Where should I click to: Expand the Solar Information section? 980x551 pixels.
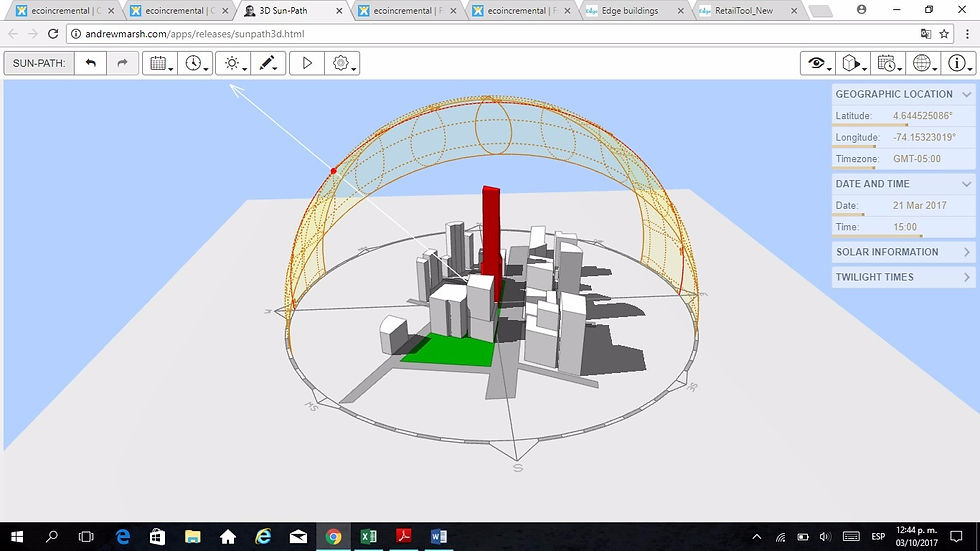coord(903,252)
